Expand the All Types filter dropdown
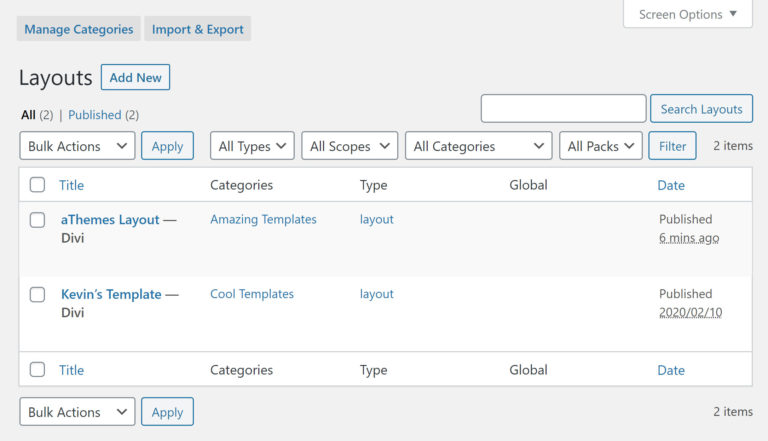The image size is (768, 441). pos(252,146)
